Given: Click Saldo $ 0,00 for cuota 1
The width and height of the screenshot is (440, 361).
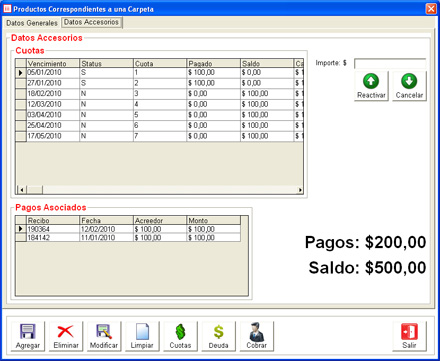Looking at the screenshot, I should pyautogui.click(x=267, y=73).
